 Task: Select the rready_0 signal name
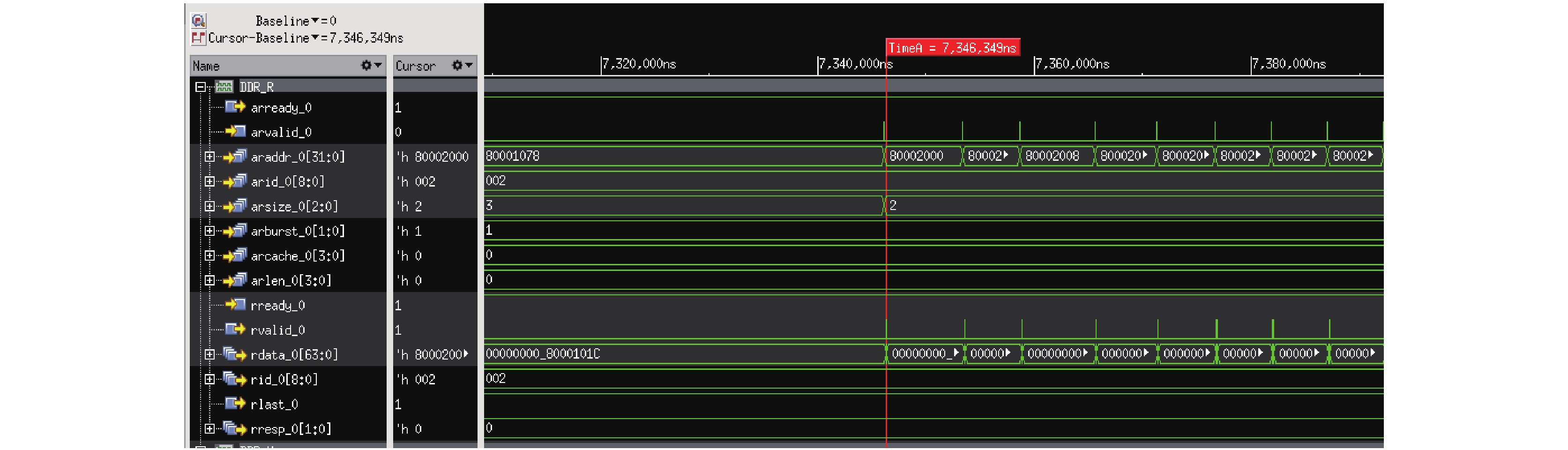tap(278, 305)
